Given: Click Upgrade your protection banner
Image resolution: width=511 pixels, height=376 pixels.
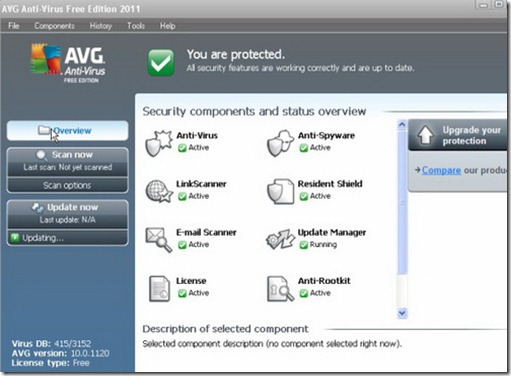Looking at the screenshot, I should (x=458, y=135).
